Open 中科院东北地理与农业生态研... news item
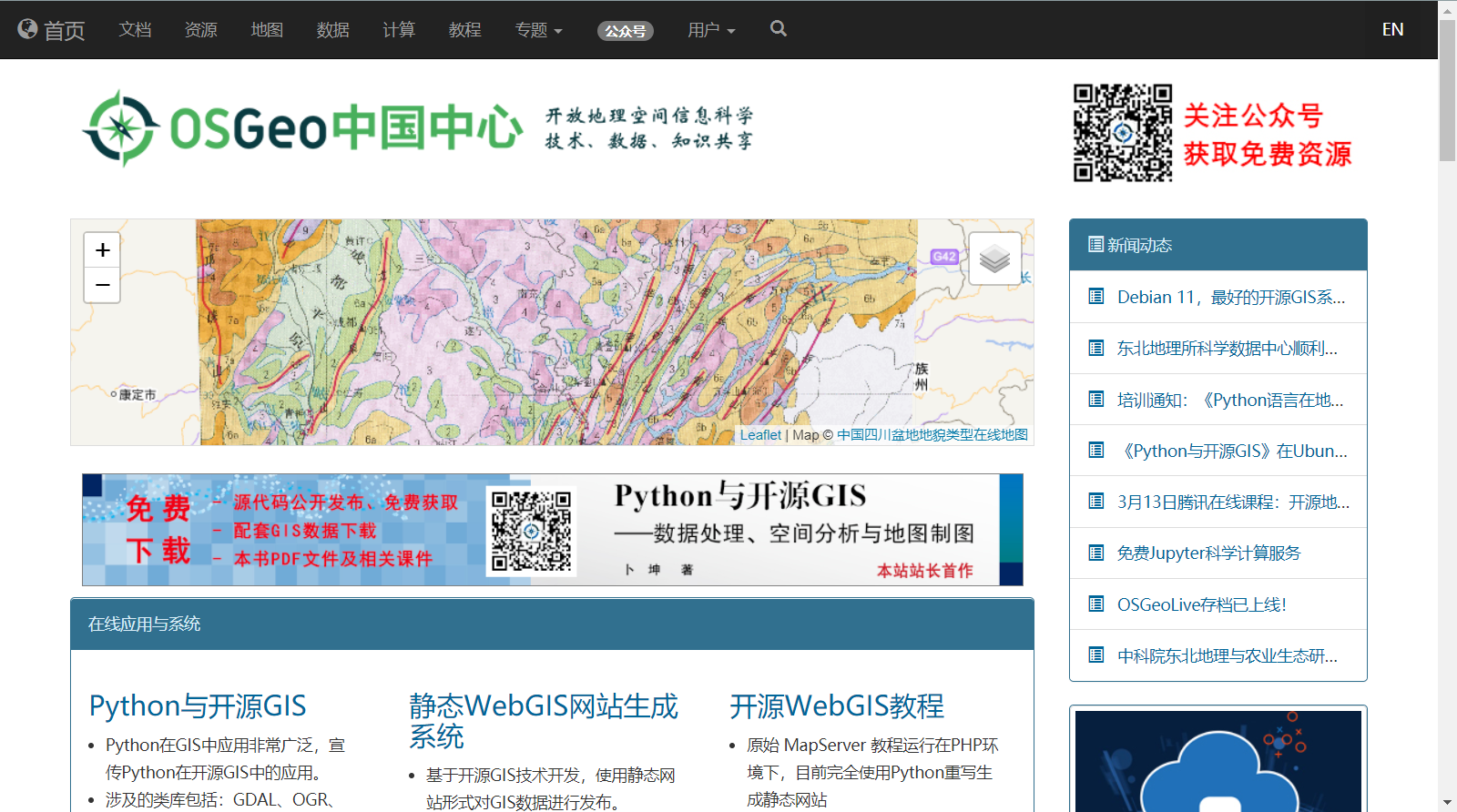1457x812 pixels. 1228,655
